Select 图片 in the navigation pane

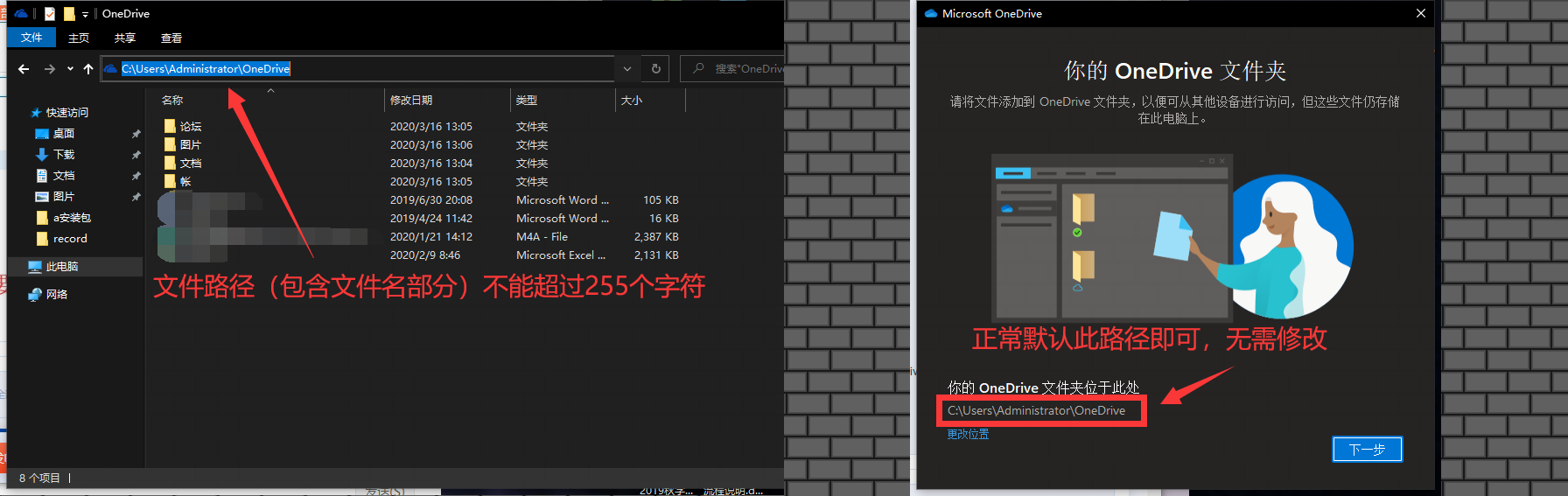click(64, 196)
